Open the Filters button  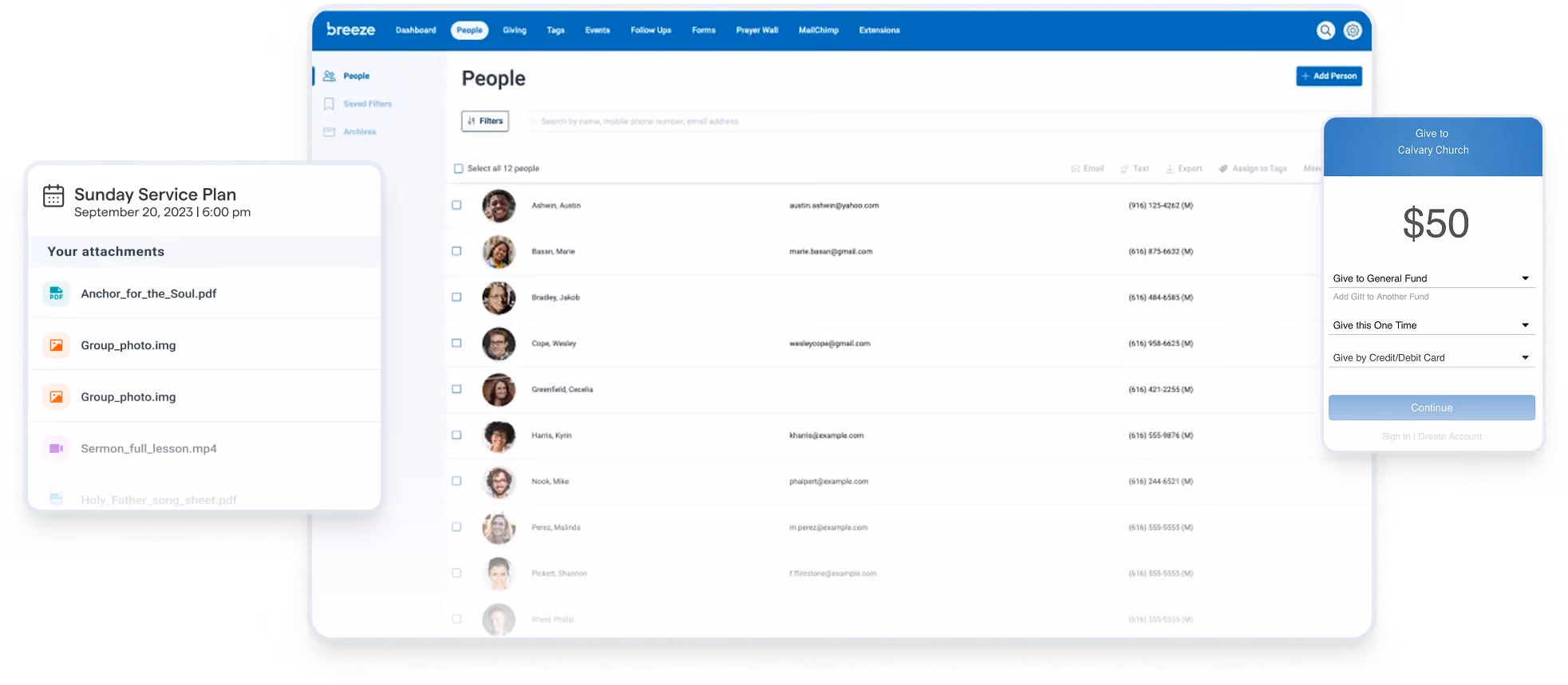click(x=485, y=121)
